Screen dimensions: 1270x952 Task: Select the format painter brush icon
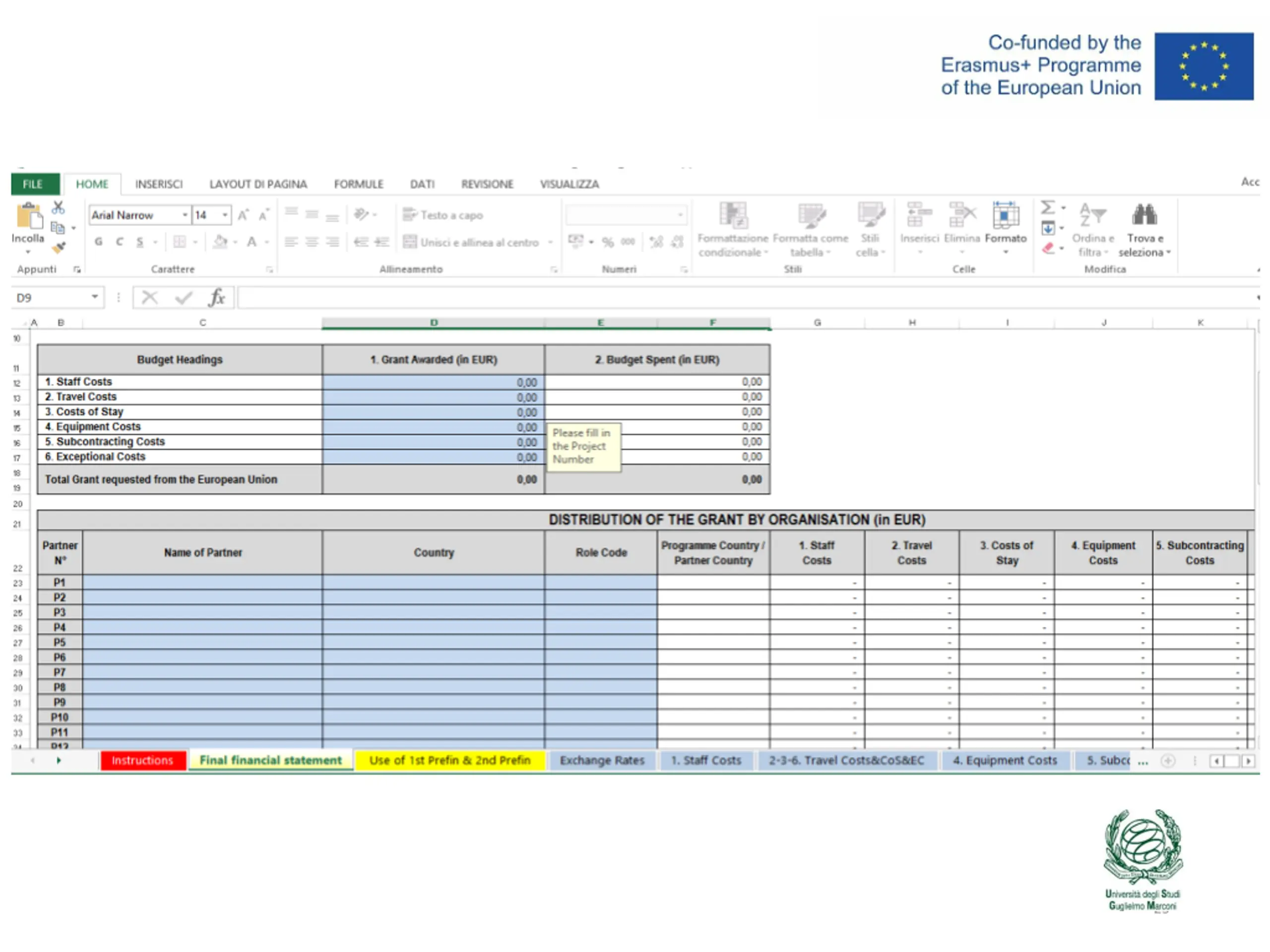click(58, 248)
